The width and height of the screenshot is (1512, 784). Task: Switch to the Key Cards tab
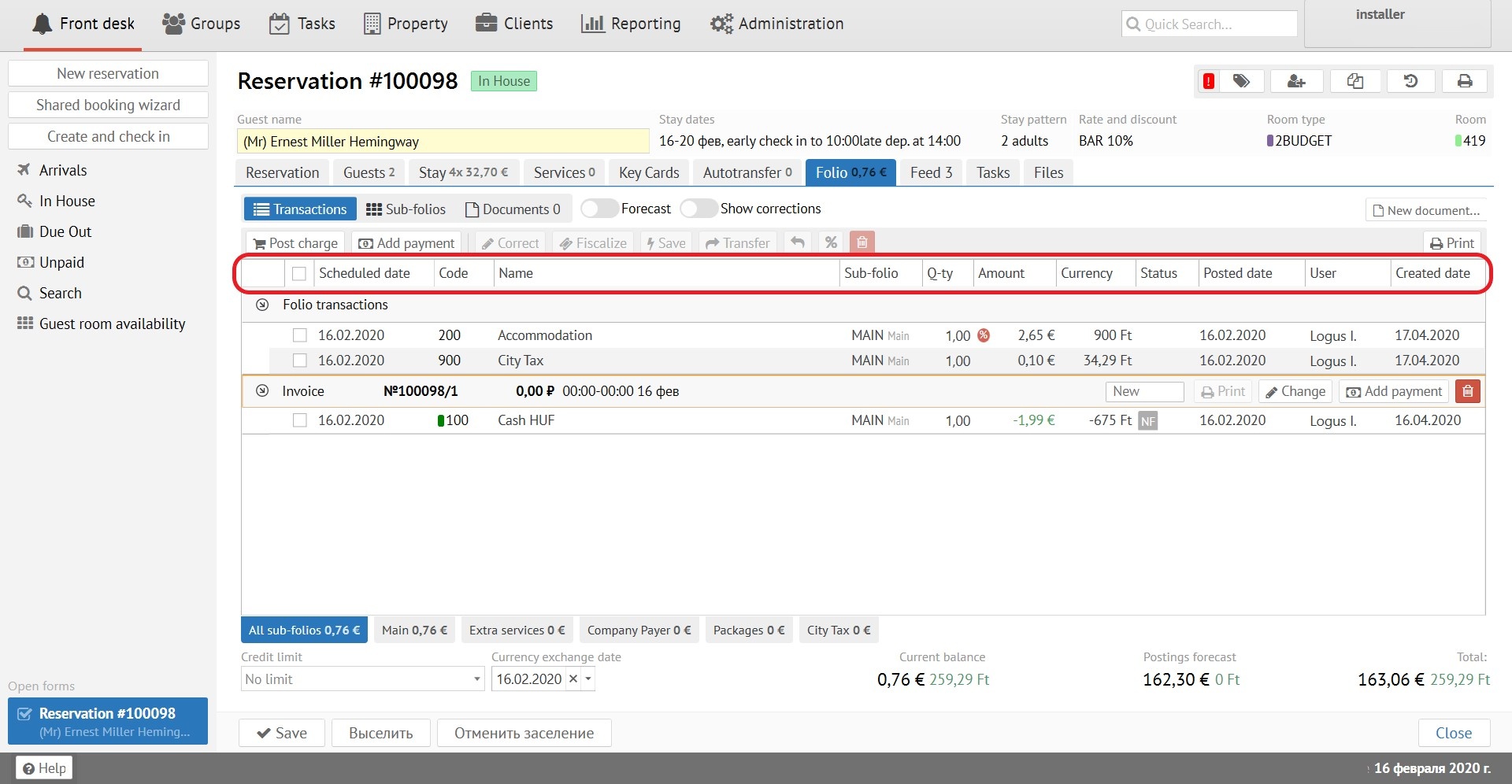pyautogui.click(x=648, y=172)
